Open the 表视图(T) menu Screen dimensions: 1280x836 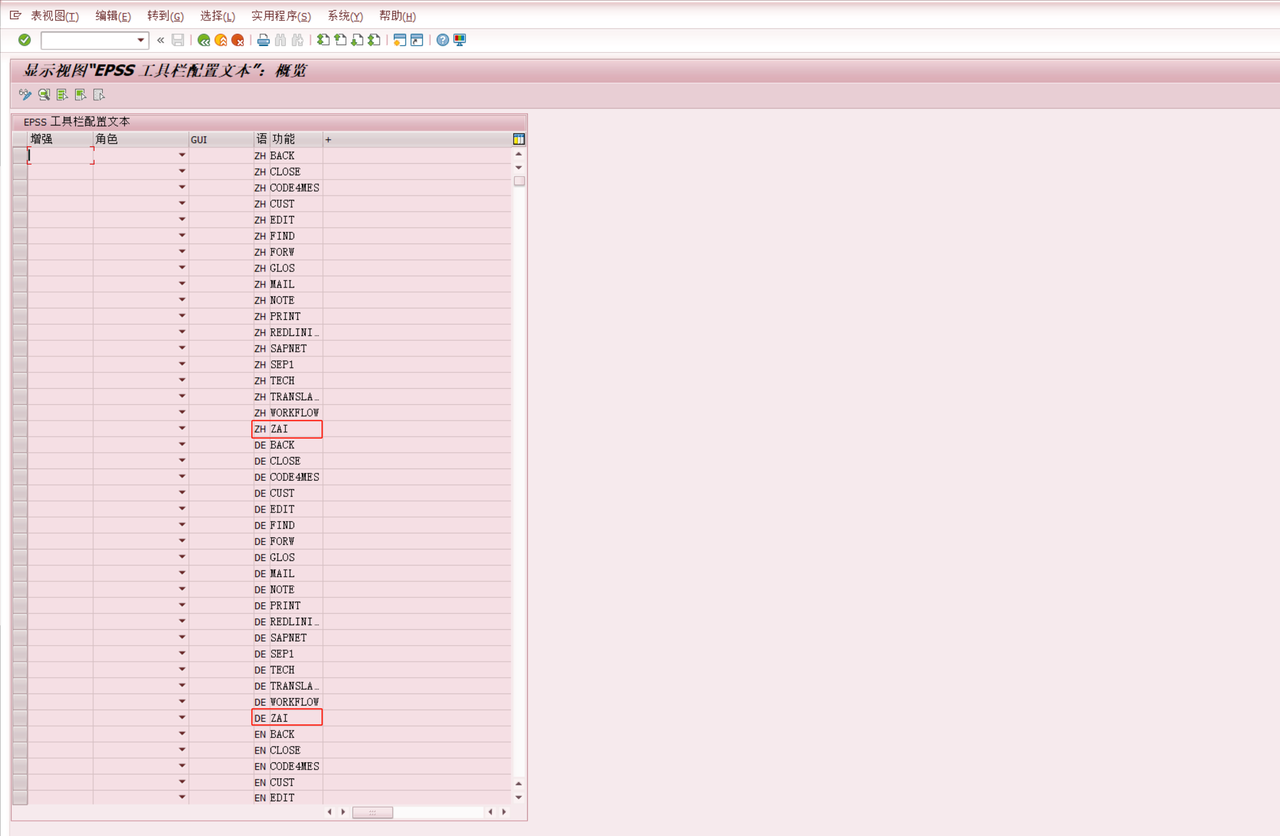pos(55,16)
